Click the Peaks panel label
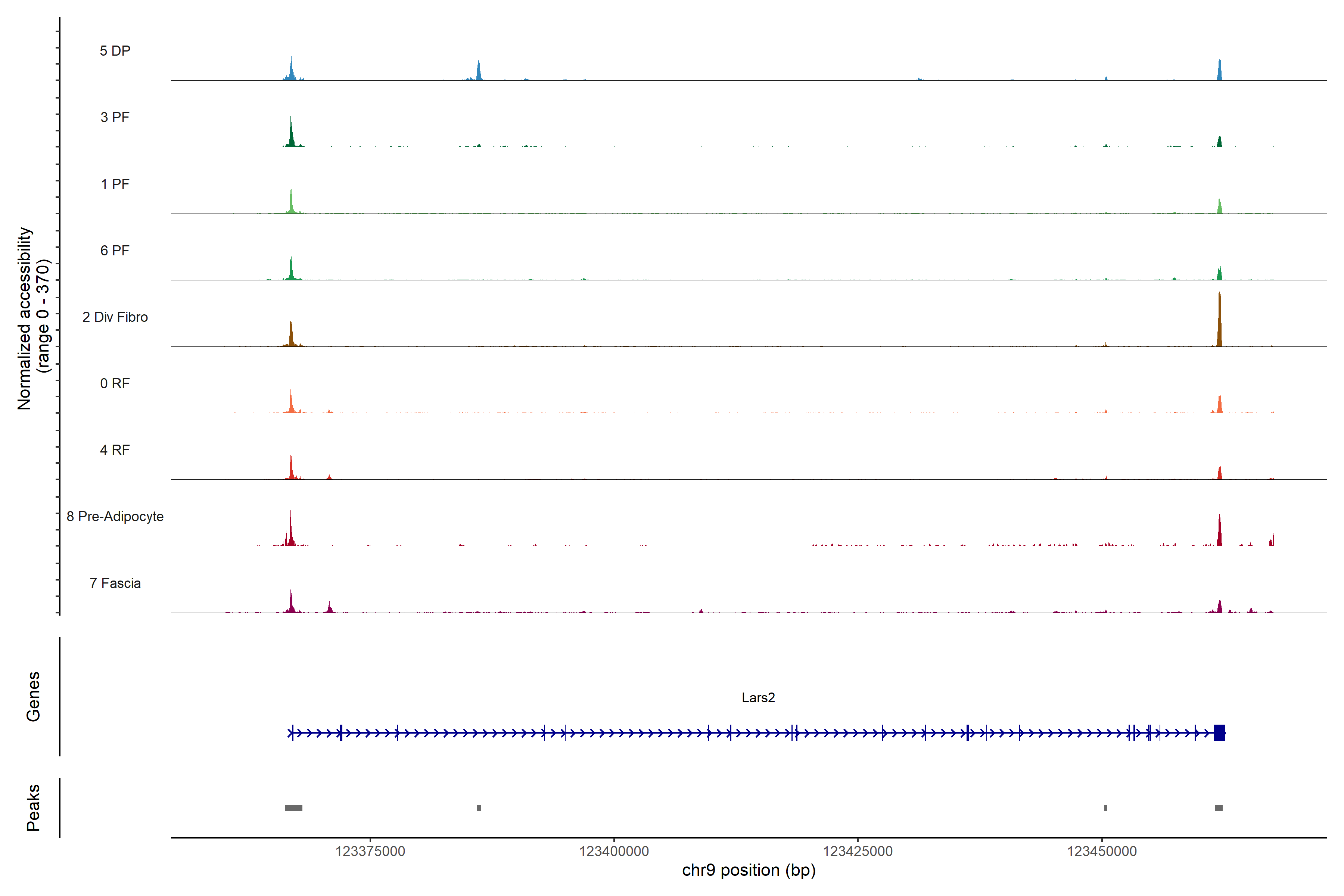The height and width of the screenshot is (896, 1344). point(33,808)
